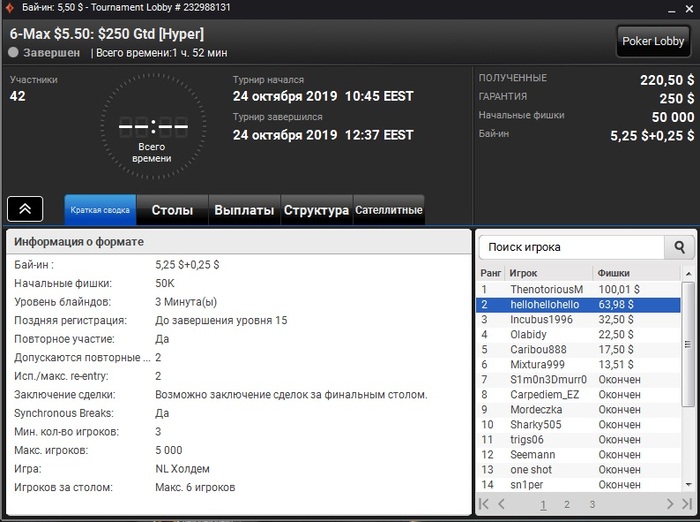700x522 pixels.
Task: Click the Завершен status label
Action: (51, 53)
